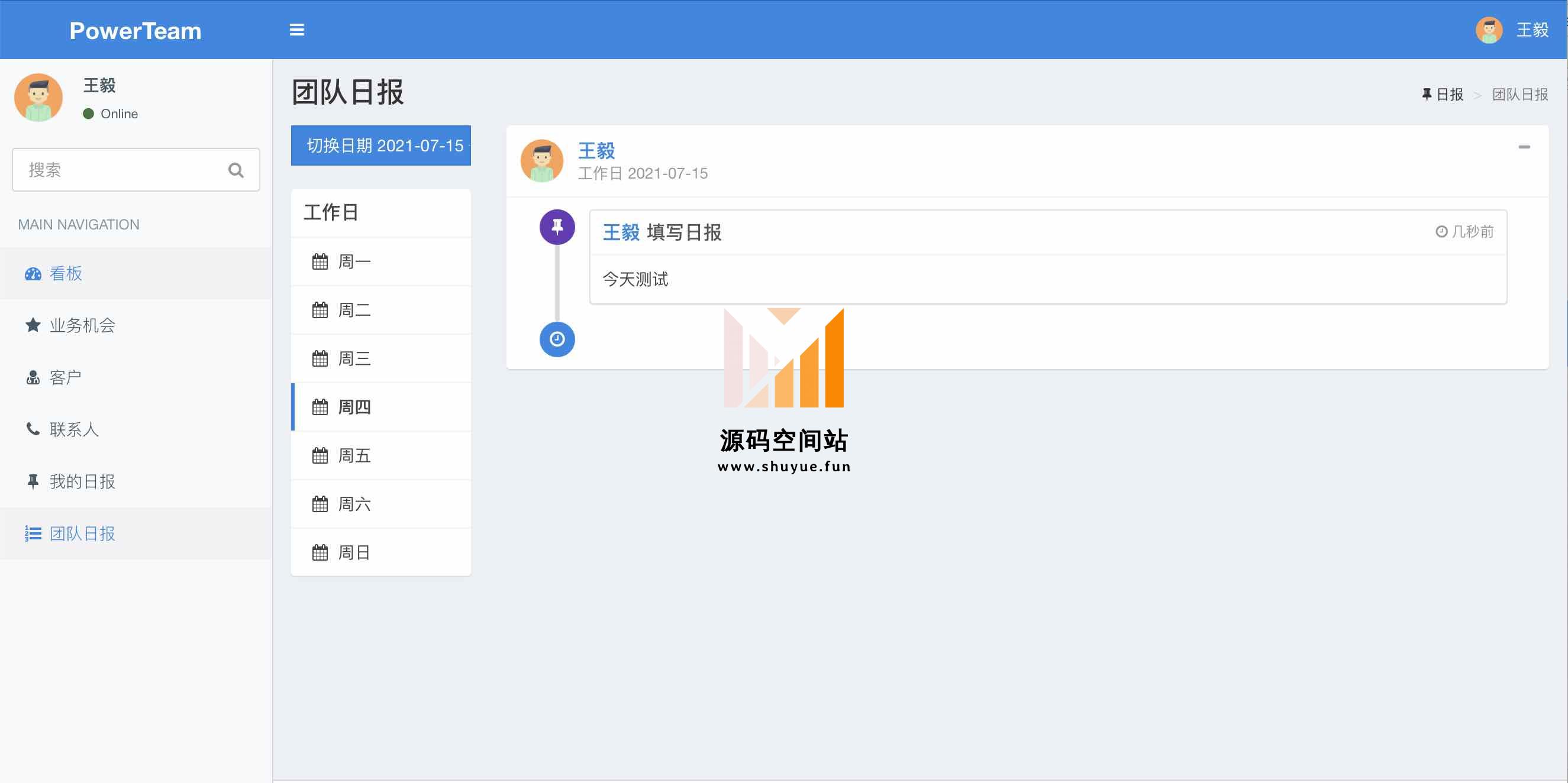Image resolution: width=1568 pixels, height=783 pixels.
Task: Click the 看板 dashboard gauge icon
Action: (33, 274)
